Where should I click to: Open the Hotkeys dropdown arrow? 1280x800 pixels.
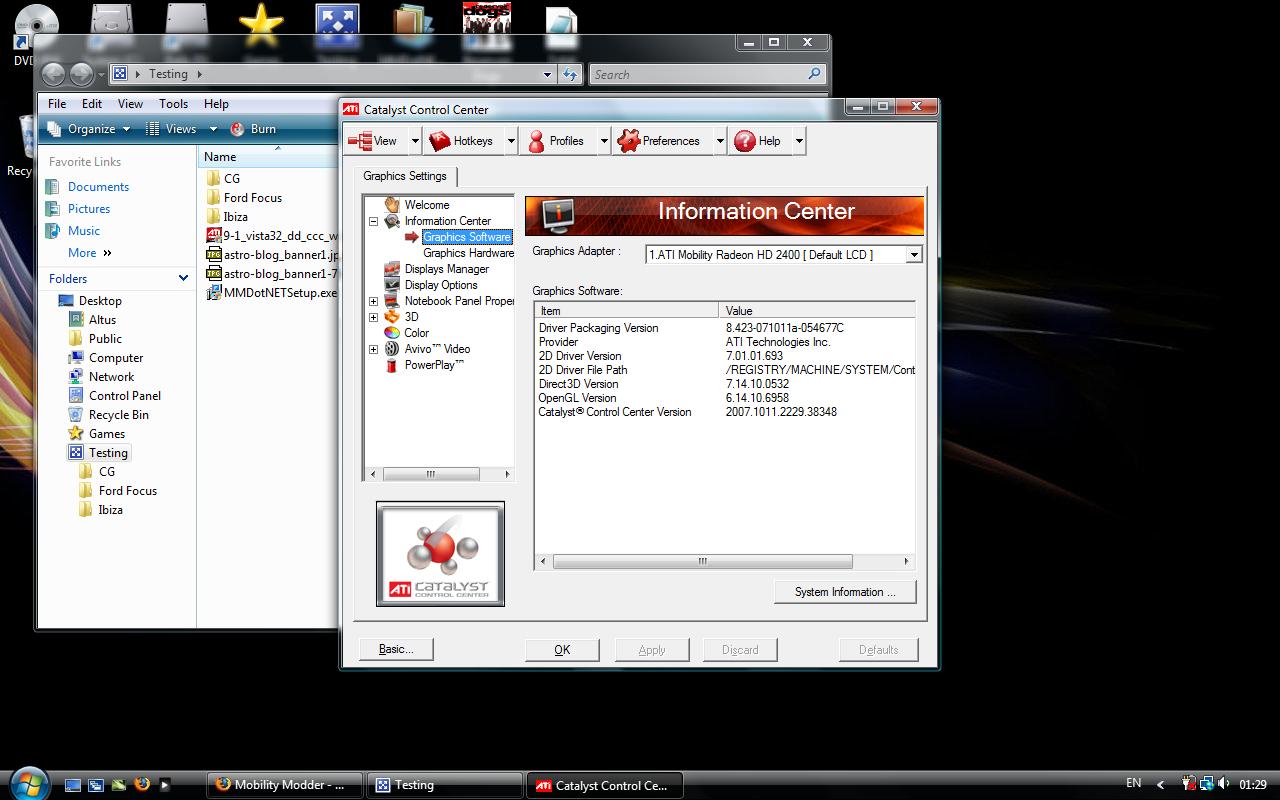click(x=511, y=141)
